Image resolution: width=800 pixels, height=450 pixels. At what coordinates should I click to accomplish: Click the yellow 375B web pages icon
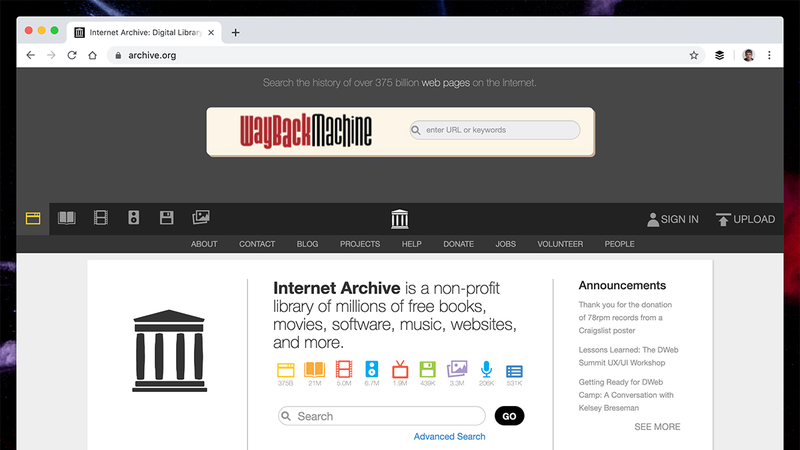tap(286, 370)
